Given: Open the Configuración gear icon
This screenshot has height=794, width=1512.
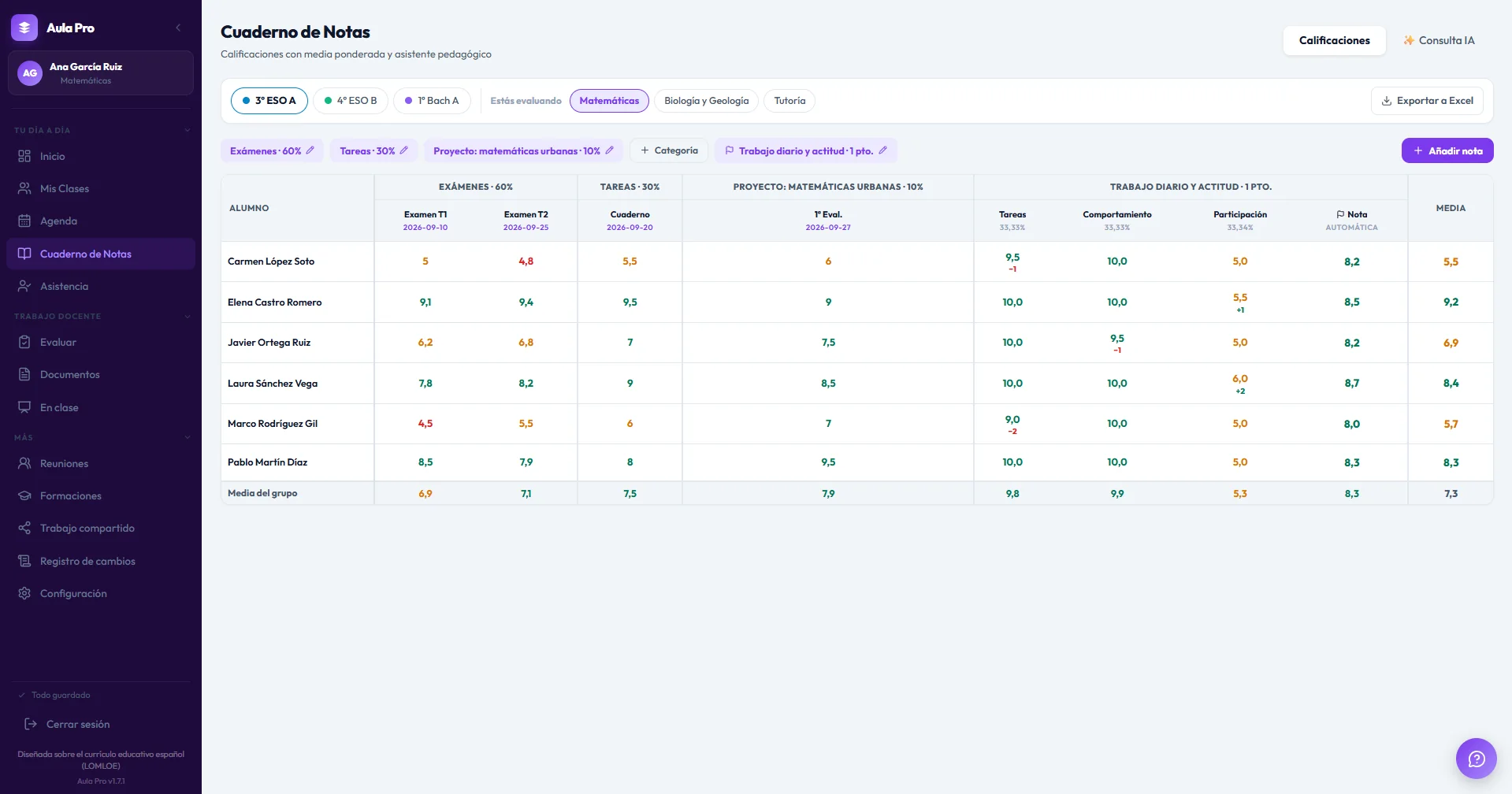Looking at the screenshot, I should coord(24,593).
